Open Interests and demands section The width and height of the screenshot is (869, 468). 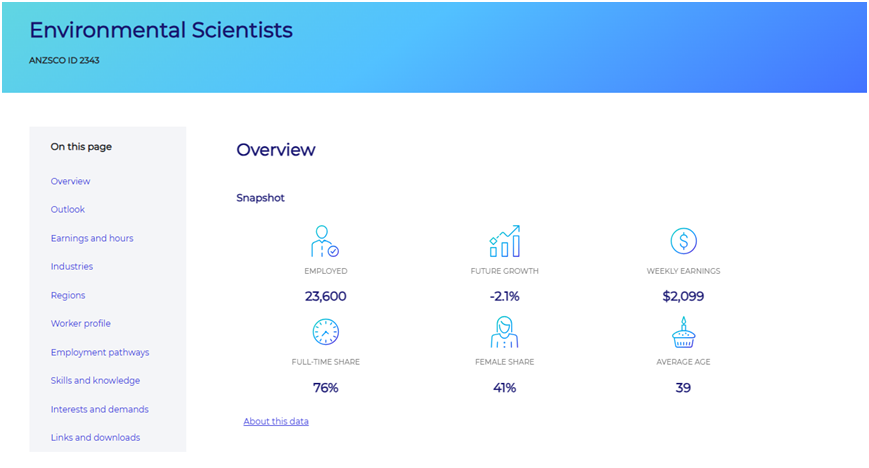coord(100,409)
